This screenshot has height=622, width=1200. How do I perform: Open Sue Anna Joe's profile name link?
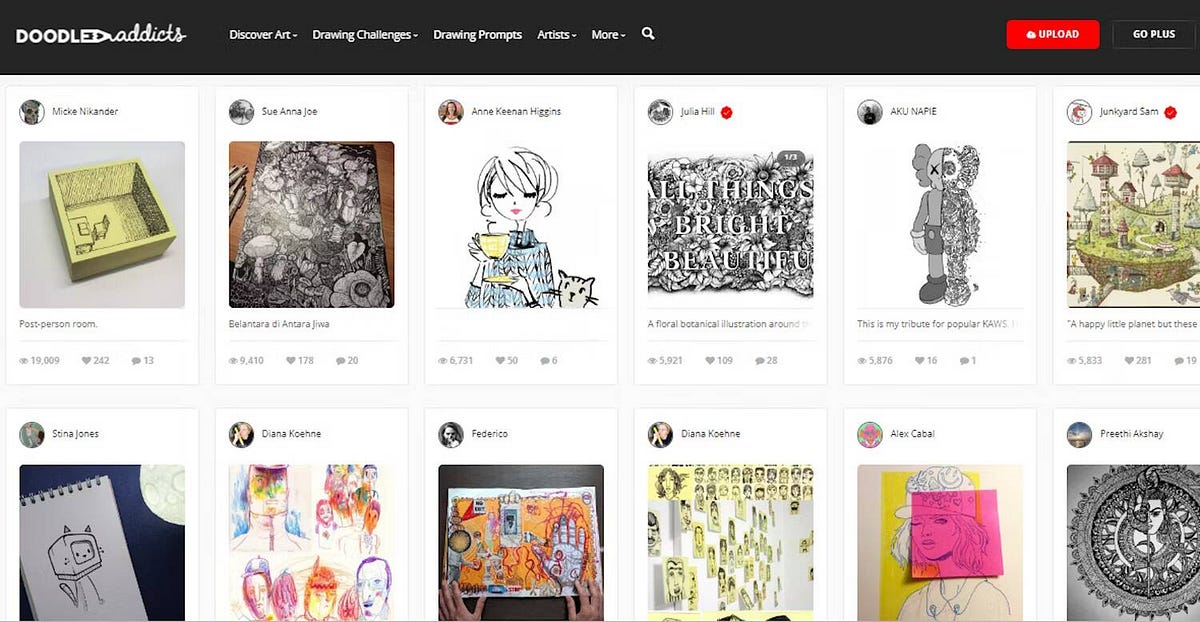(289, 112)
